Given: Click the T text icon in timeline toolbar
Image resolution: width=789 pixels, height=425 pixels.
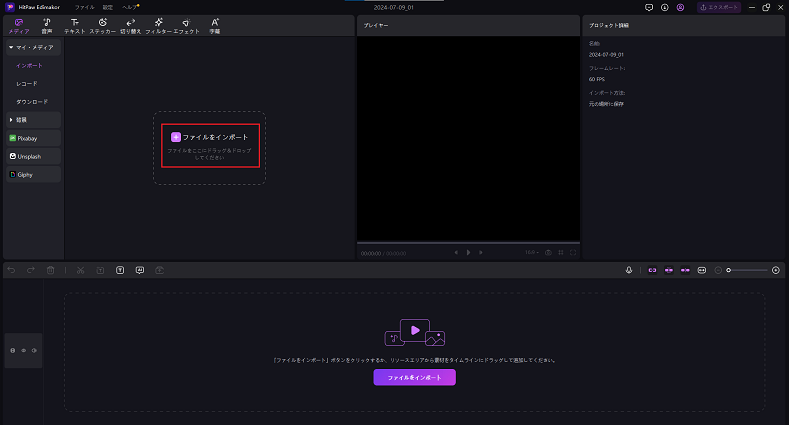Looking at the screenshot, I should click(120, 271).
